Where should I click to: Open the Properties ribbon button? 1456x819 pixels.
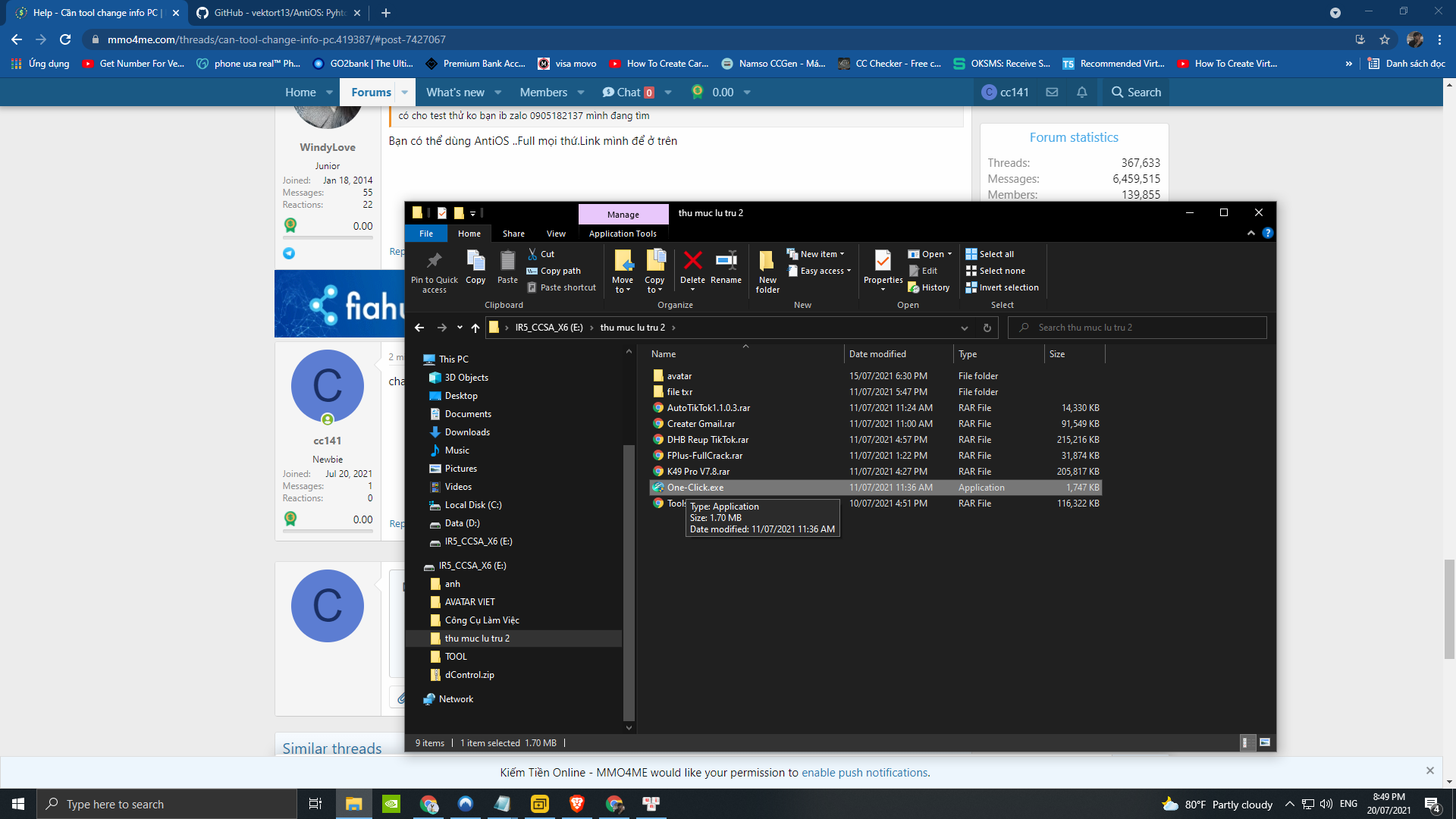coord(883,265)
